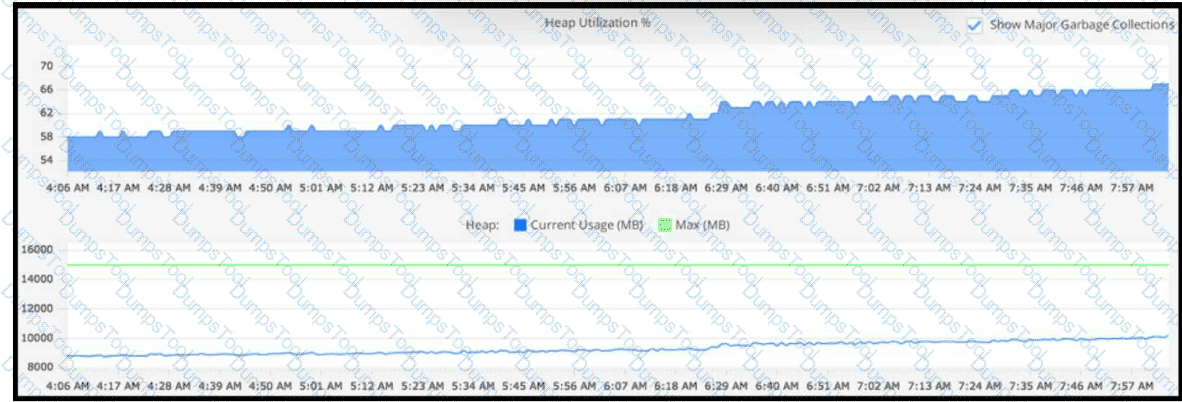
Task: Click the 4:28 AM tick on the lower chart
Action: (170, 385)
